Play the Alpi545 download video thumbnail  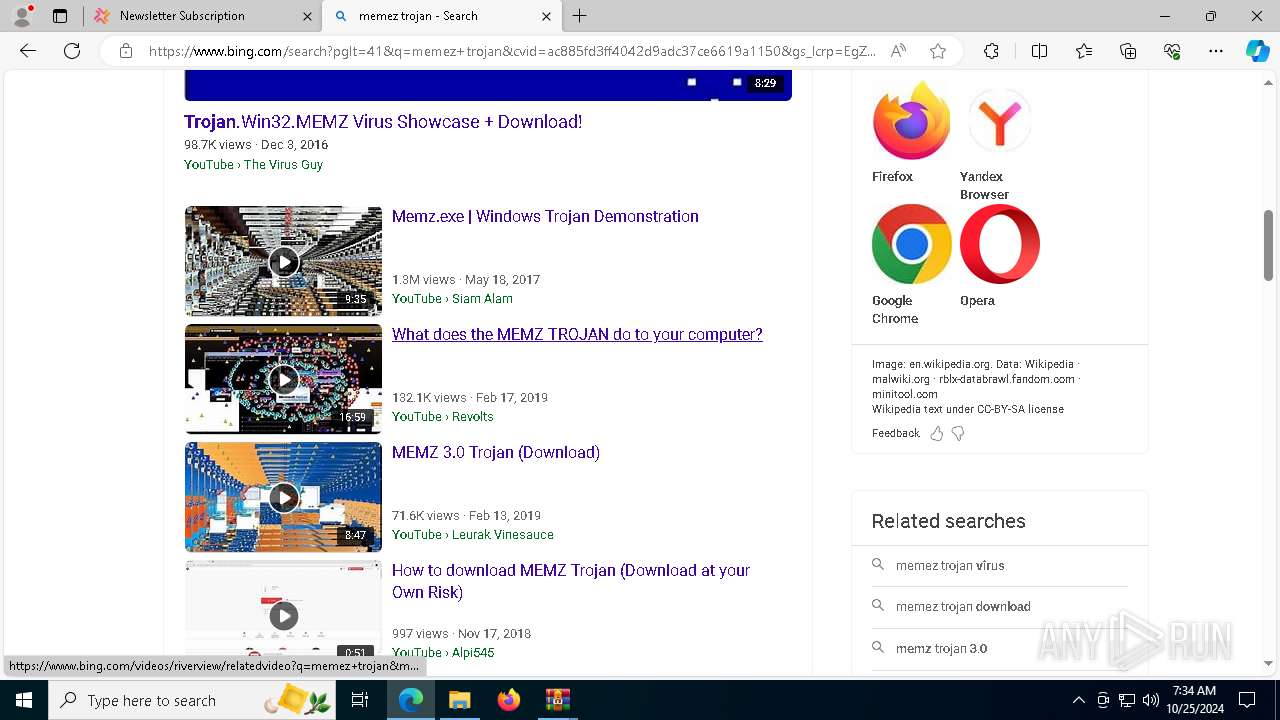point(283,610)
